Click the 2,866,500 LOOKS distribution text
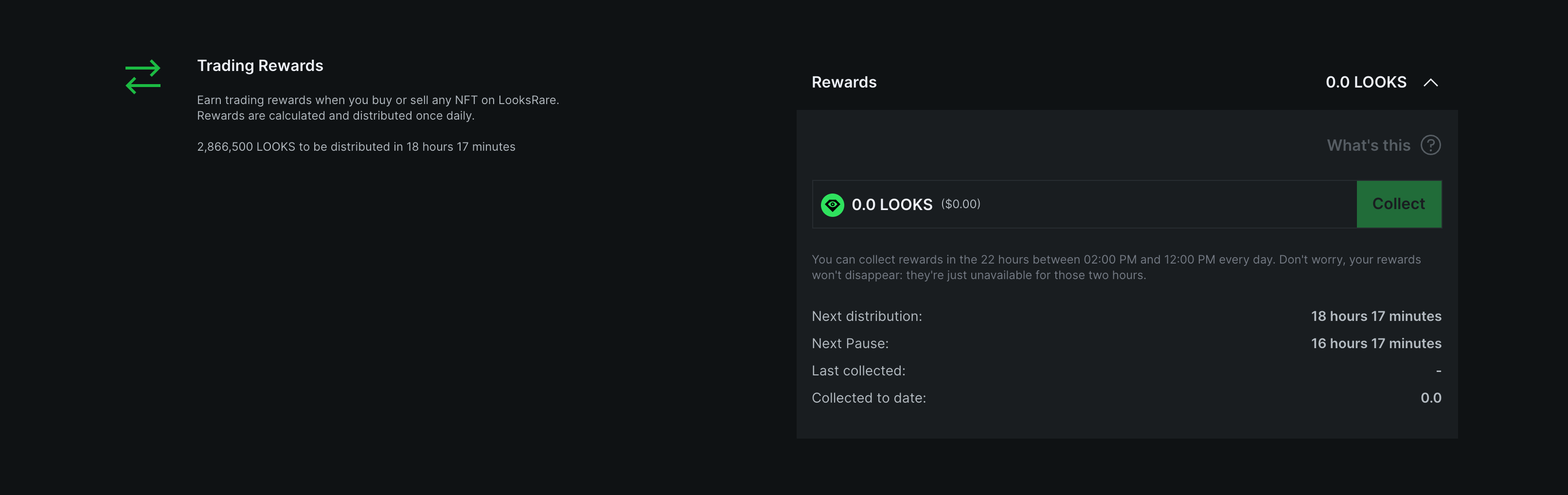Image resolution: width=1568 pixels, height=495 pixels. (356, 147)
